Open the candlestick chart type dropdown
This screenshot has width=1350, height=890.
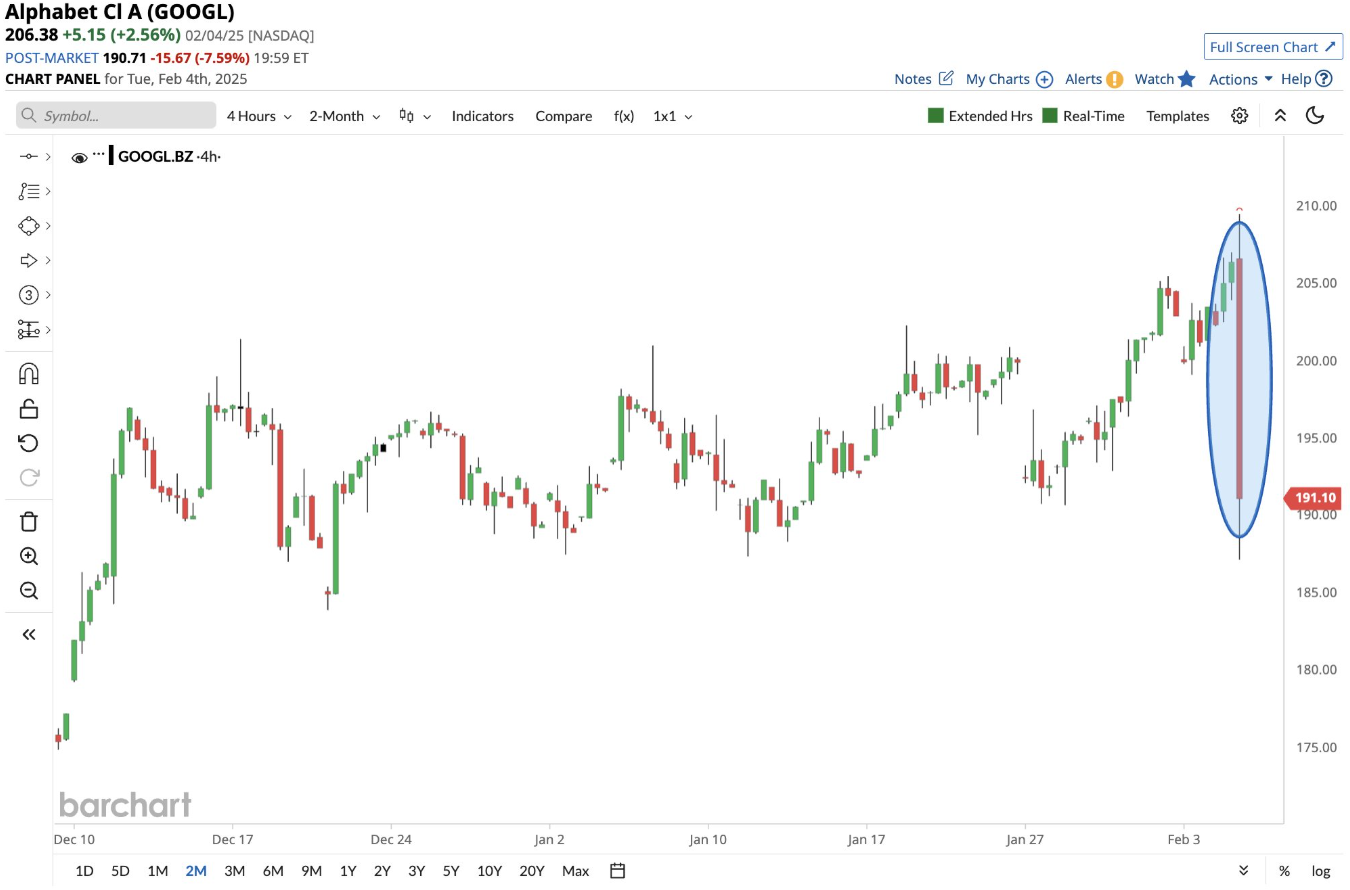tap(415, 116)
